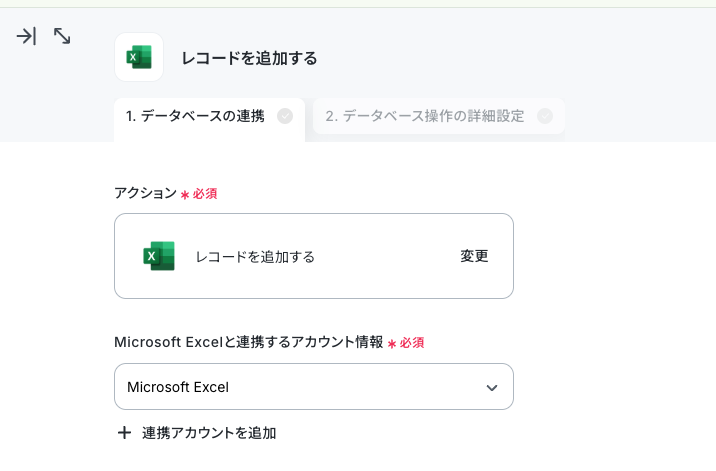Click the checkmark on the データベースの連携 tab
Viewport: 716px width, 471px height.
(x=285, y=116)
